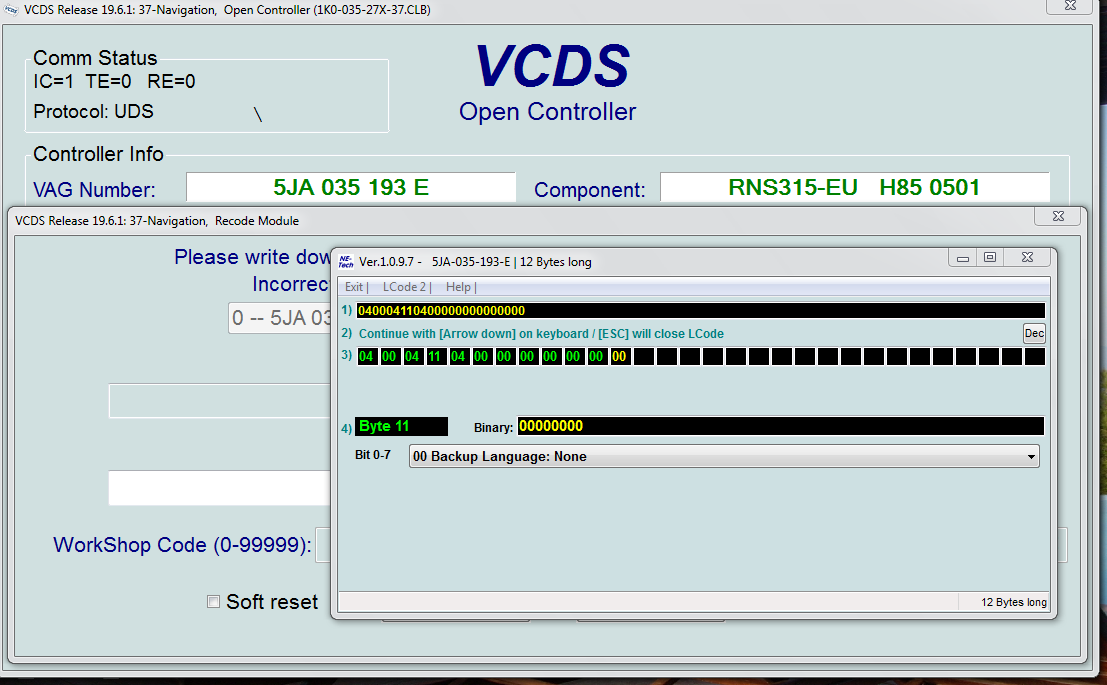Image resolution: width=1107 pixels, height=685 pixels.
Task: Select the byte cell with value 11
Action: (435, 357)
